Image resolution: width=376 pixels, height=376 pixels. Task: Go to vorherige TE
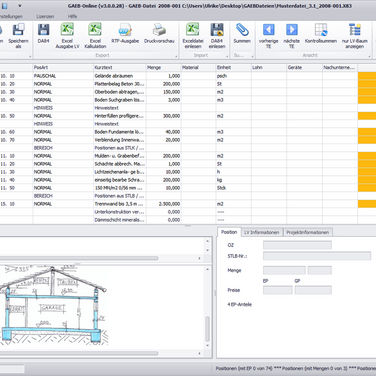[268, 36]
